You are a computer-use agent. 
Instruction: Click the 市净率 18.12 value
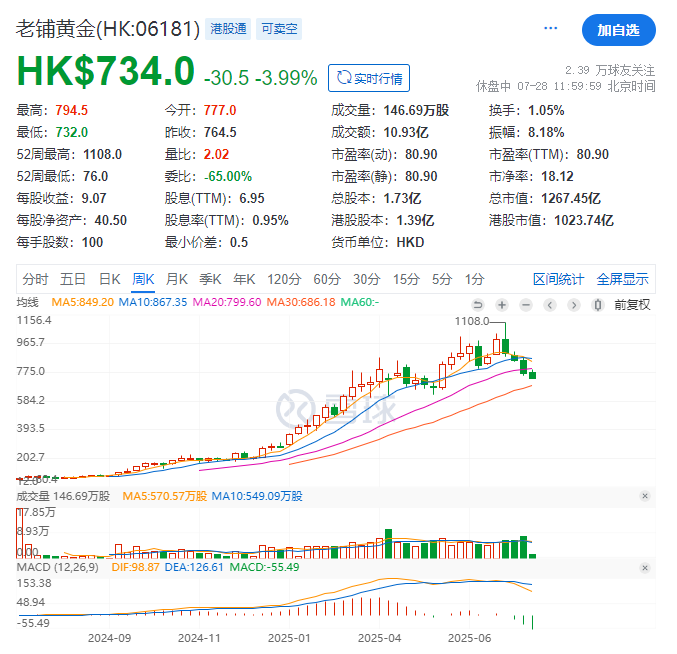click(557, 177)
